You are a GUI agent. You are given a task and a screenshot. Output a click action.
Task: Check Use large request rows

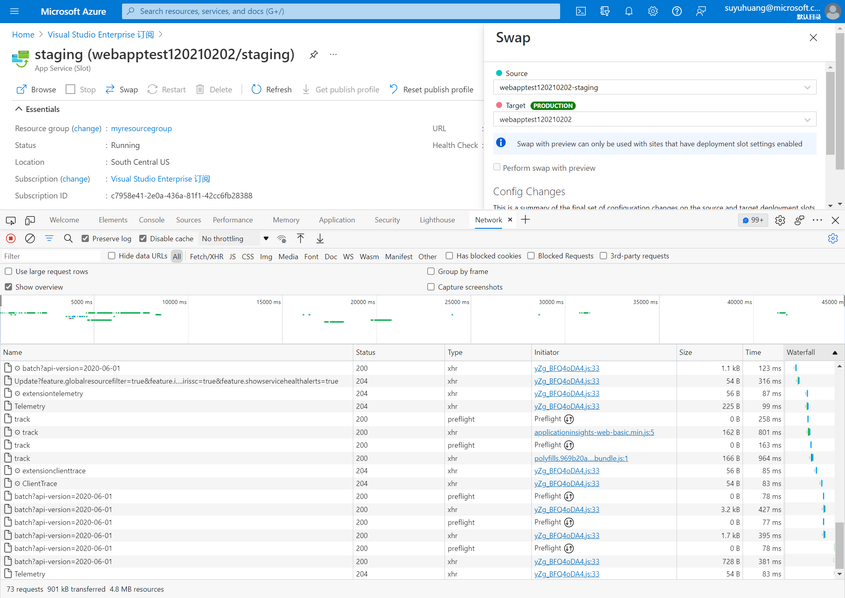tap(9, 272)
